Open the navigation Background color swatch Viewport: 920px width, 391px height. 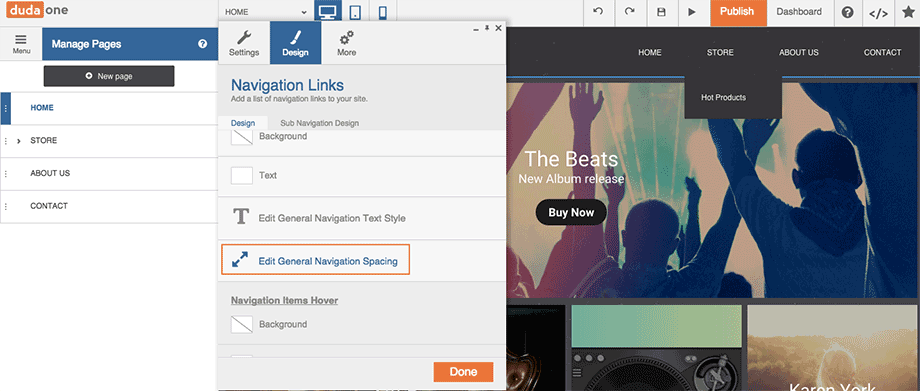[242, 136]
